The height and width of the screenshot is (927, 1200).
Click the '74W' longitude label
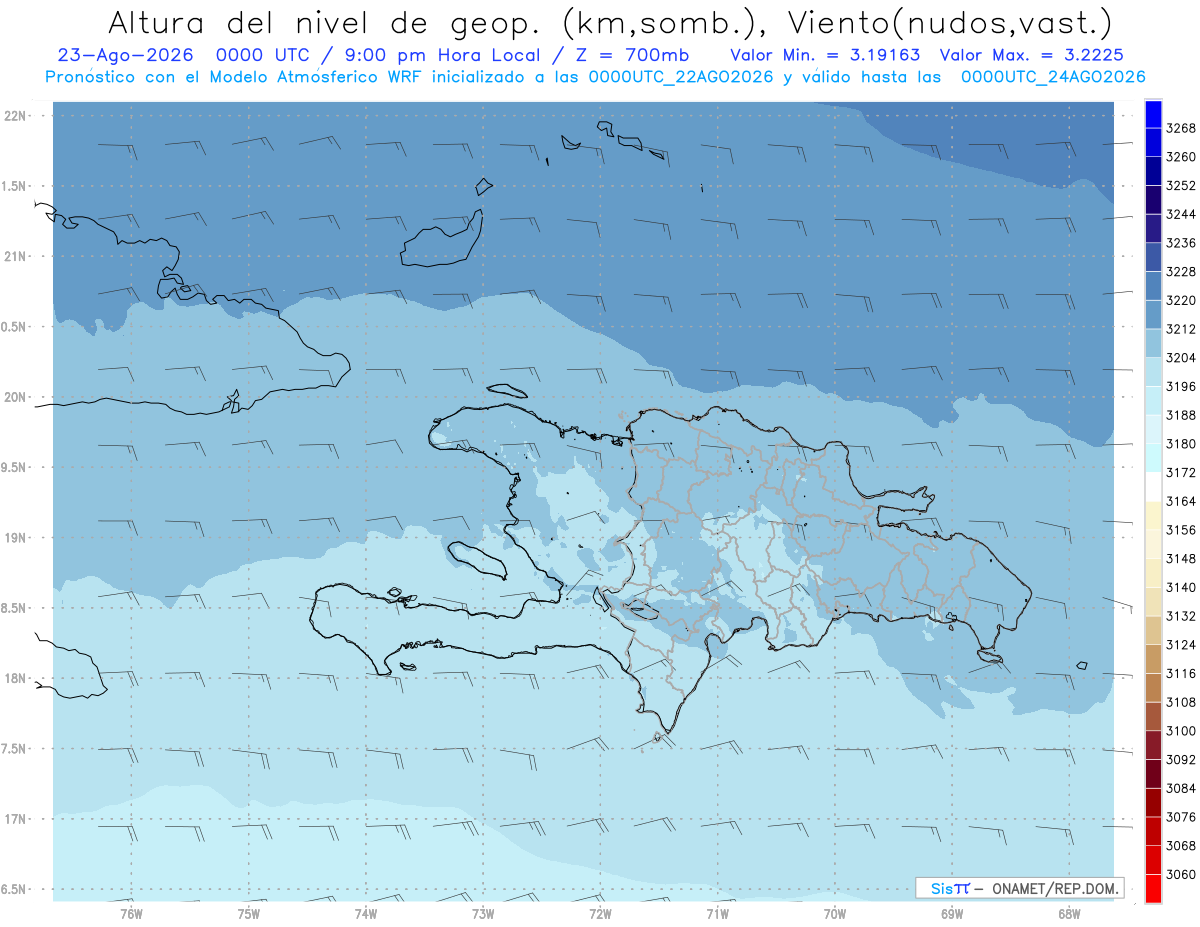pyautogui.click(x=366, y=913)
